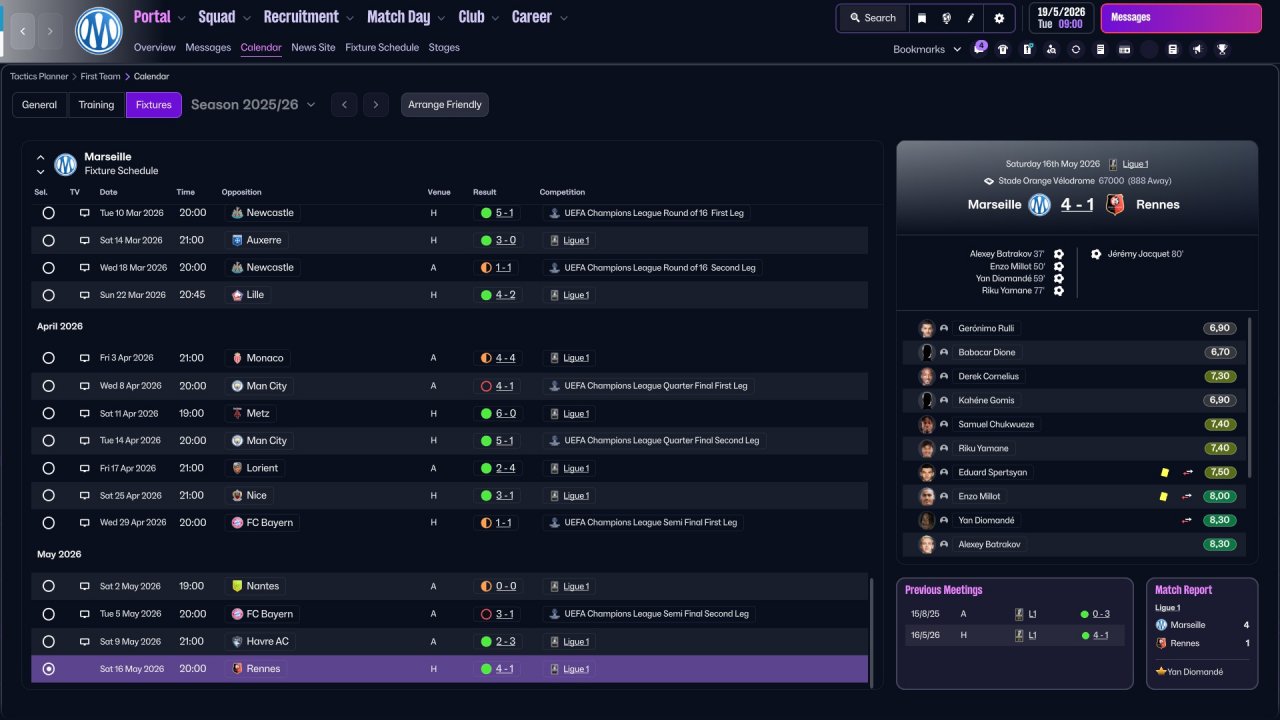
Task: Click the Tactics Planner breadcrumb
Action: [x=39, y=76]
